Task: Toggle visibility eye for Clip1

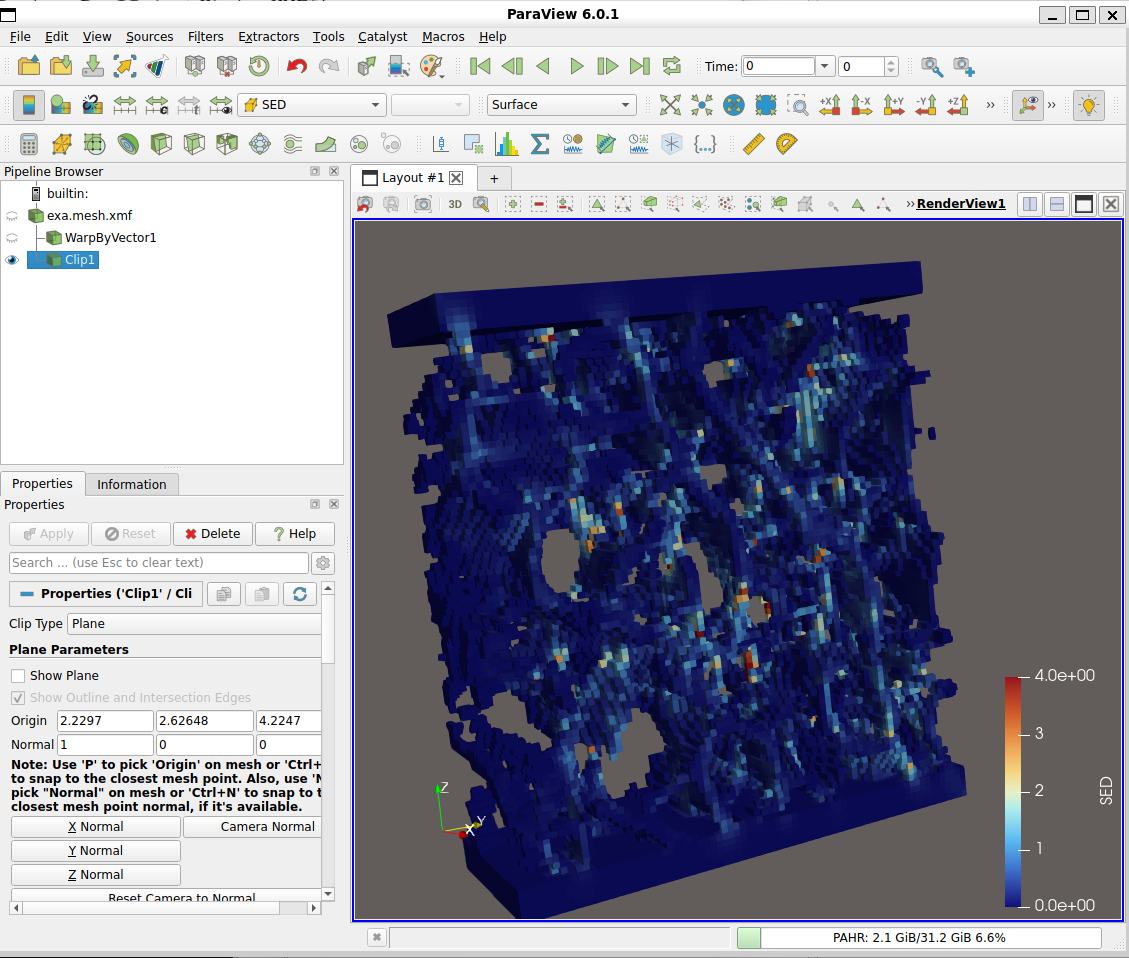Action: [12, 260]
